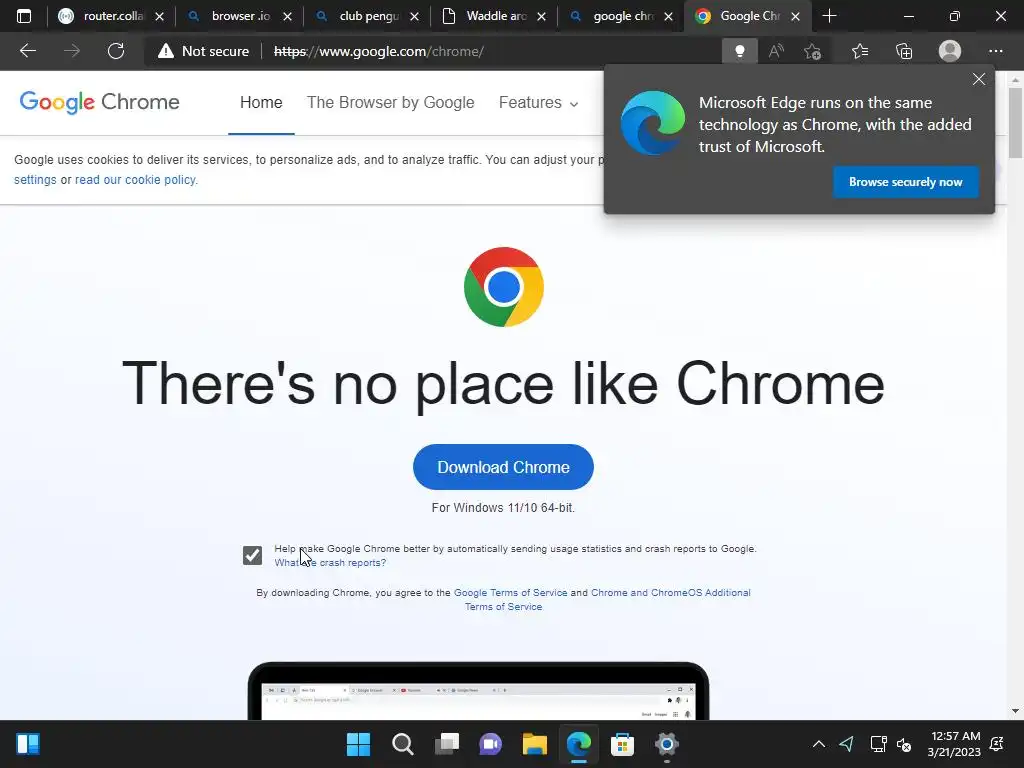Open The Browser by Google page
This screenshot has height=768, width=1024.
391,103
